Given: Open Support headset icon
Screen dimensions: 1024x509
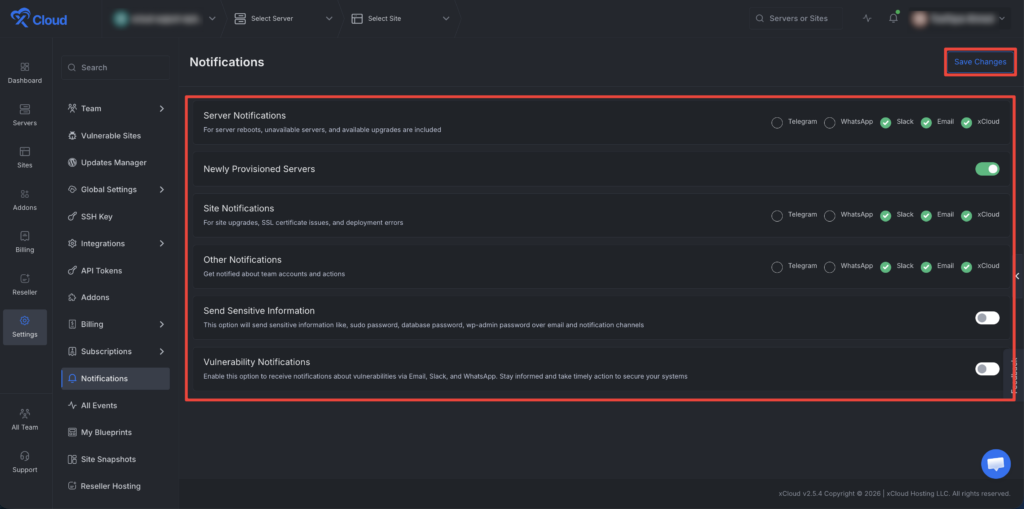Looking at the screenshot, I should pos(25,462).
